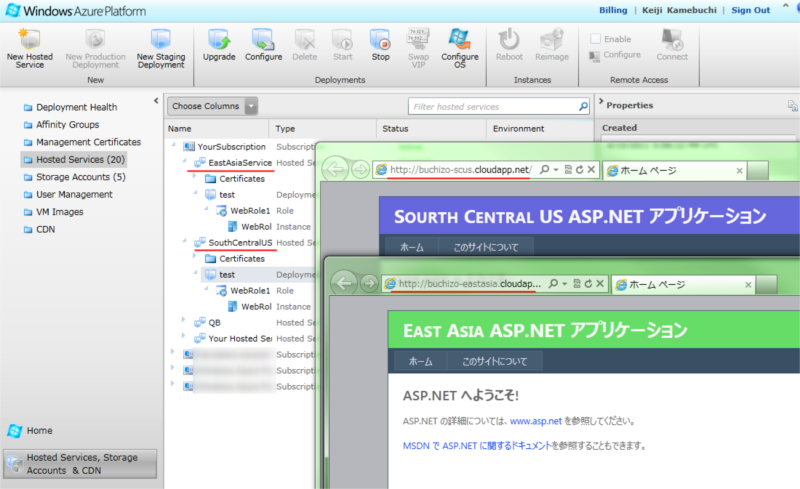Toggle the Remote Access Enable checkbox

tap(597, 39)
